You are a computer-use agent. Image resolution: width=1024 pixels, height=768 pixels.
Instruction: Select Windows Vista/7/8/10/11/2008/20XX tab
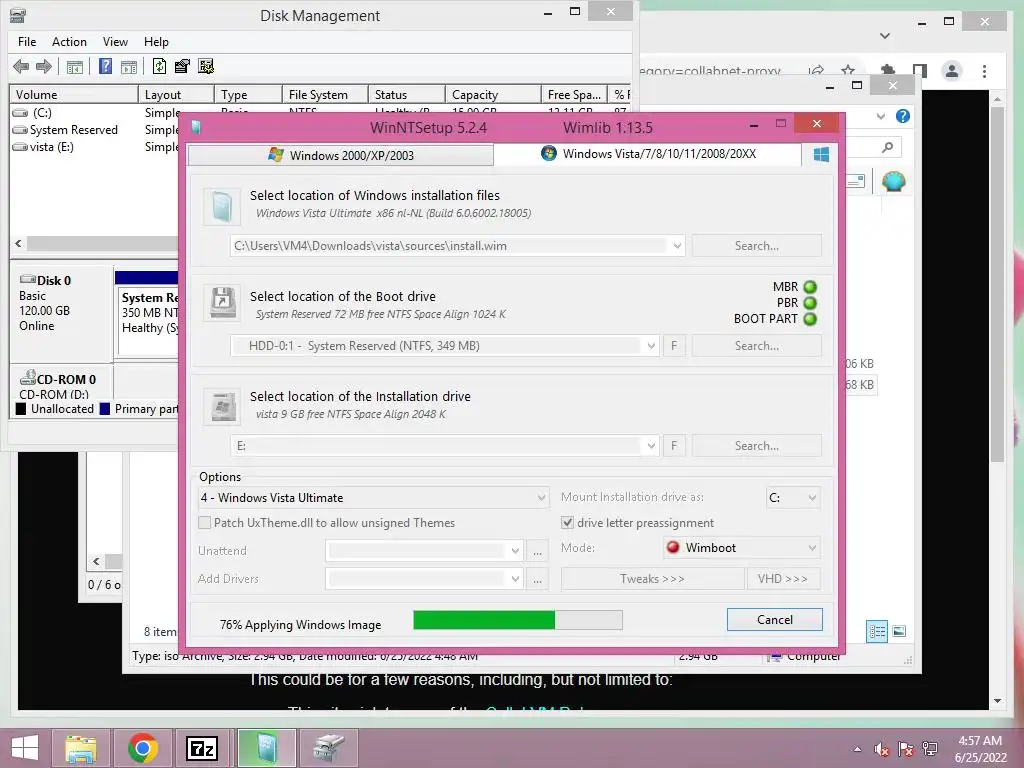pos(648,154)
